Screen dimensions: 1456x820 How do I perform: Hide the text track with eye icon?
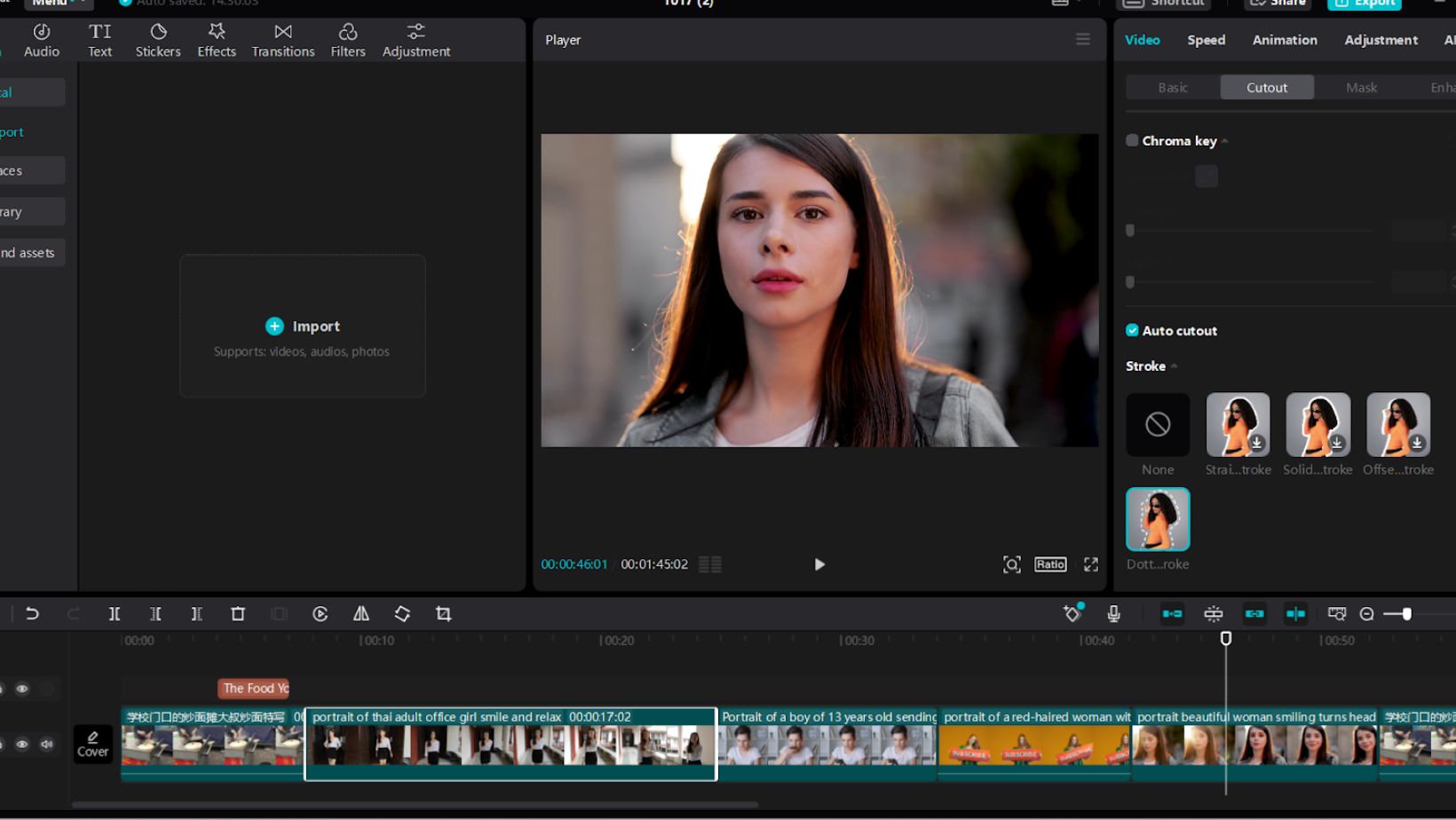point(22,689)
